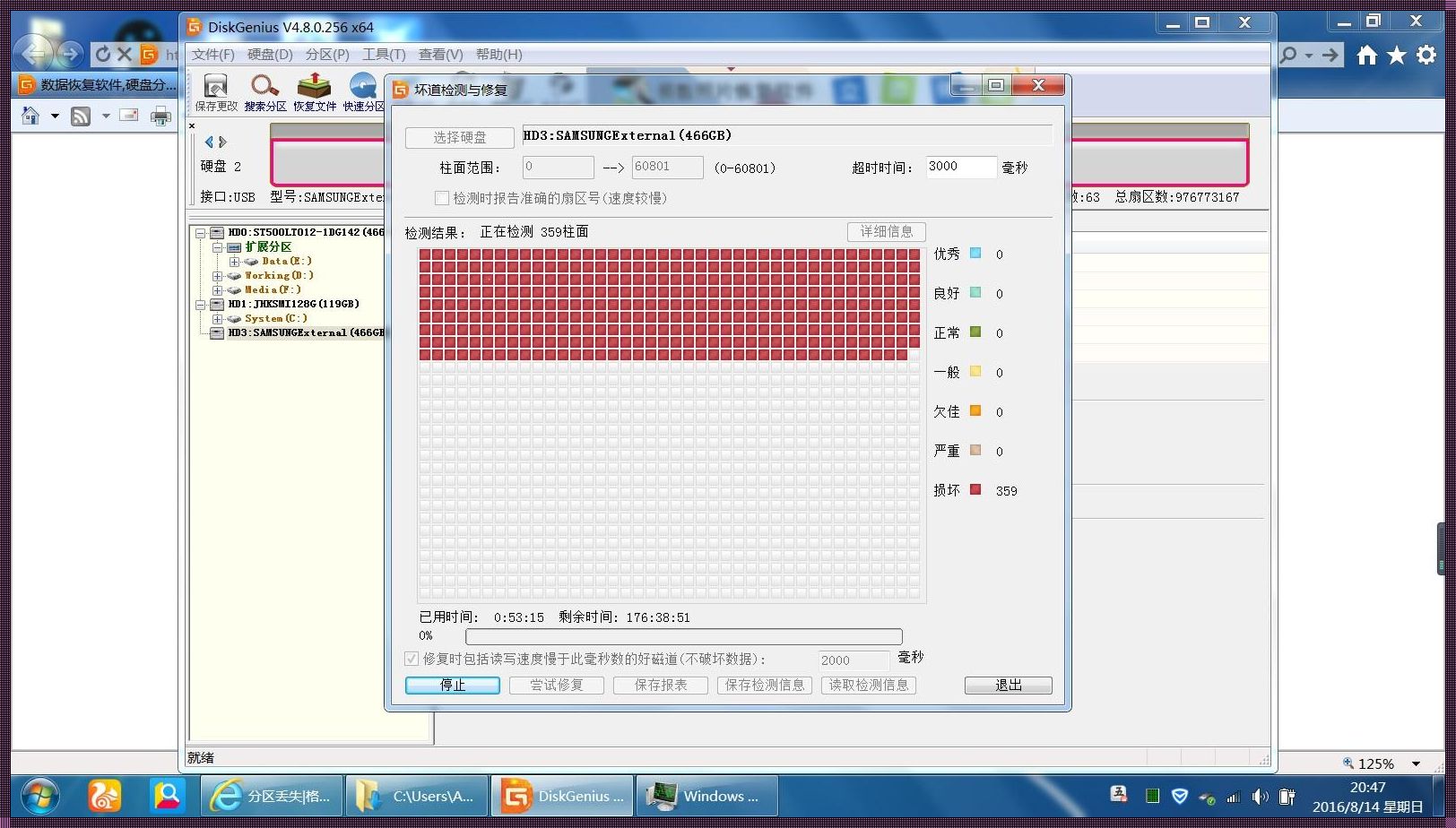Screen dimensions: 1456x828
Task: Click the network signal tray icon
Action: coord(1234,797)
